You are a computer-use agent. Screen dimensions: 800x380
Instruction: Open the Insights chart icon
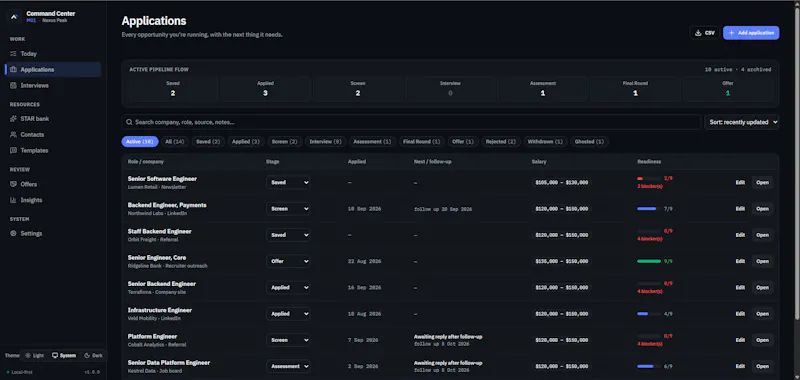(x=14, y=200)
